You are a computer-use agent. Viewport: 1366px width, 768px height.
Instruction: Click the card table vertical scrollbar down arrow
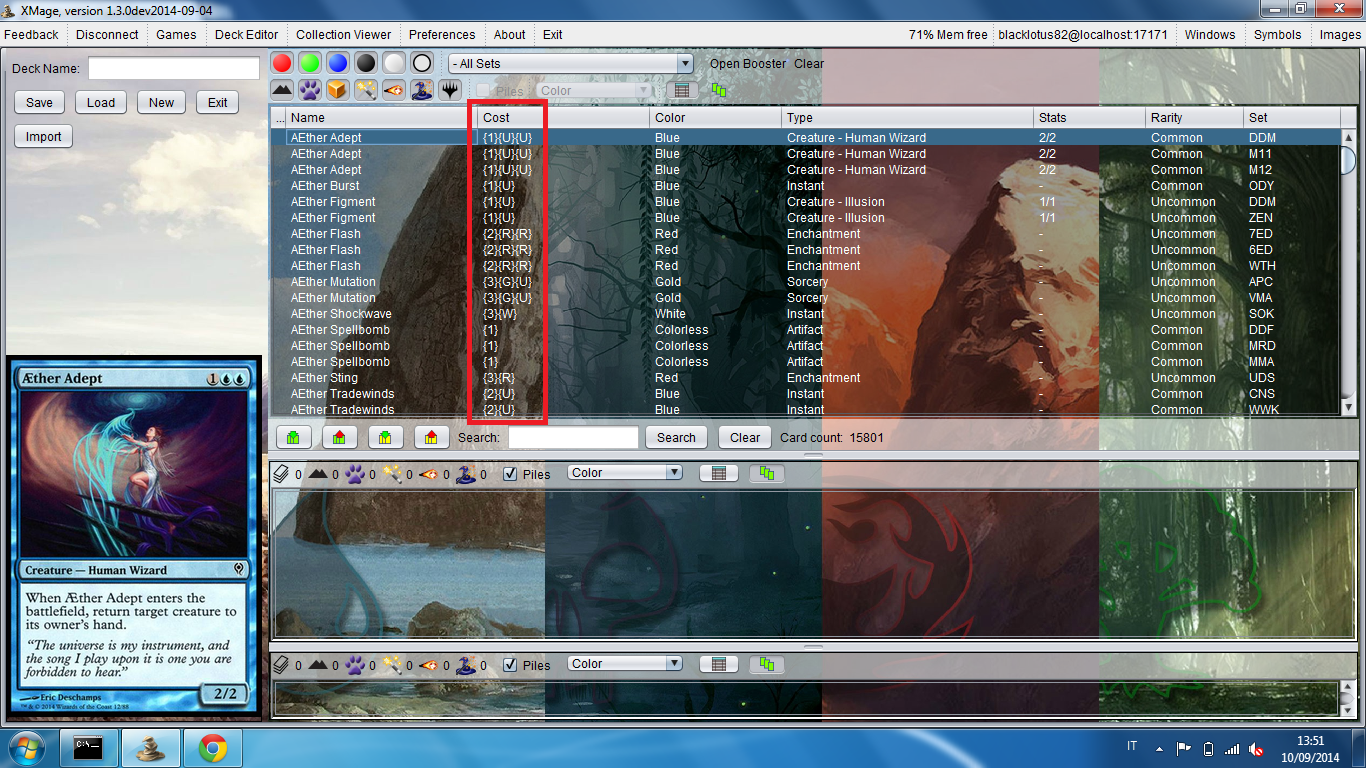click(1348, 407)
